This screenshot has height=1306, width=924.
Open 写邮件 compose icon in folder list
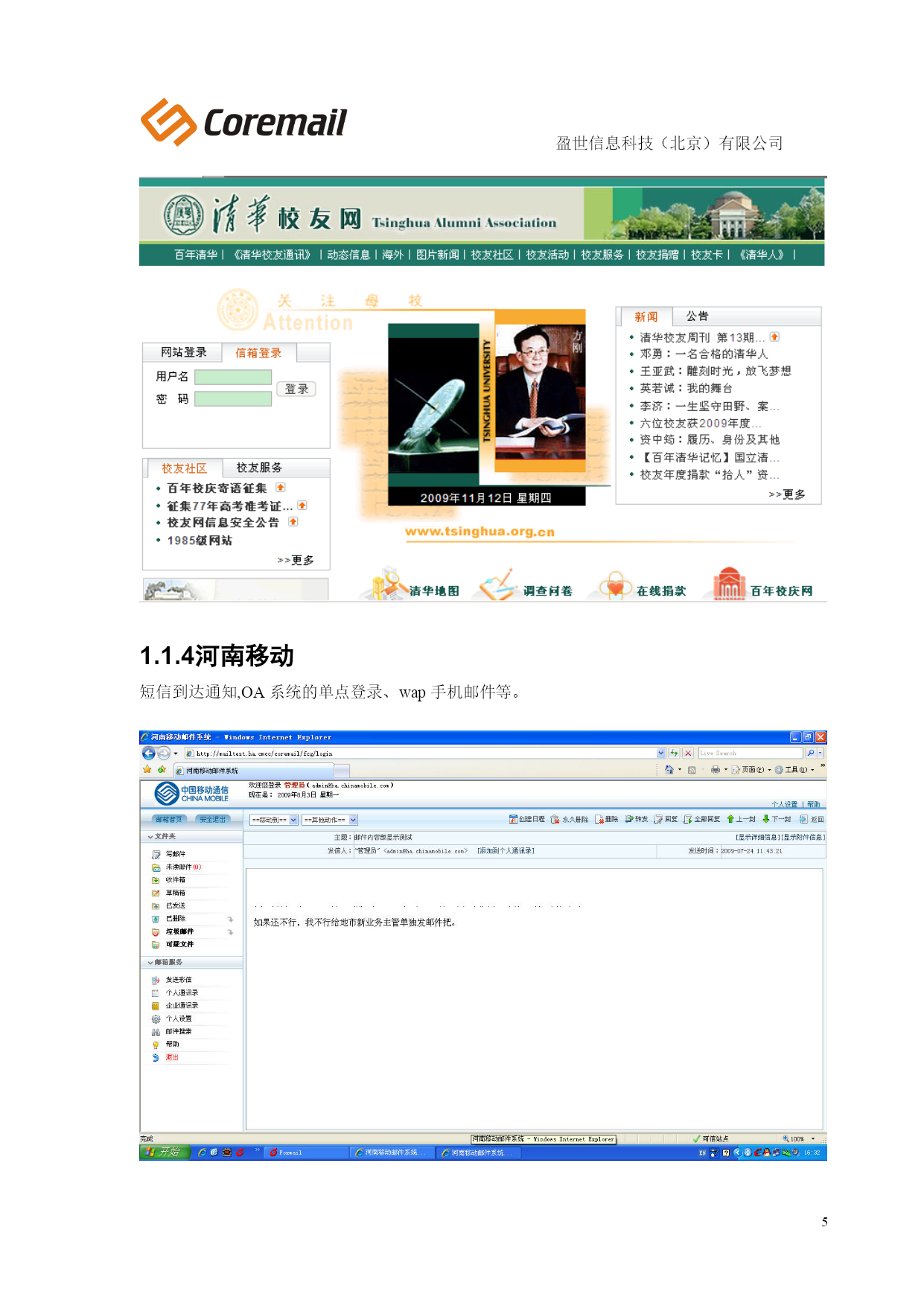coord(156,854)
